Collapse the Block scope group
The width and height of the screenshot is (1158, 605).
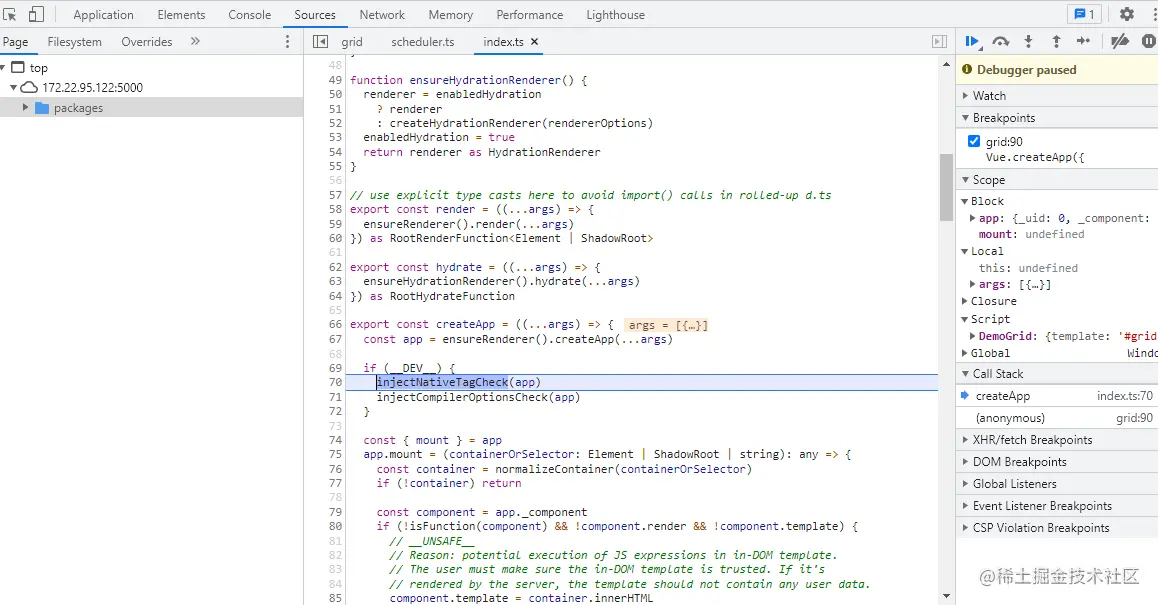point(965,201)
